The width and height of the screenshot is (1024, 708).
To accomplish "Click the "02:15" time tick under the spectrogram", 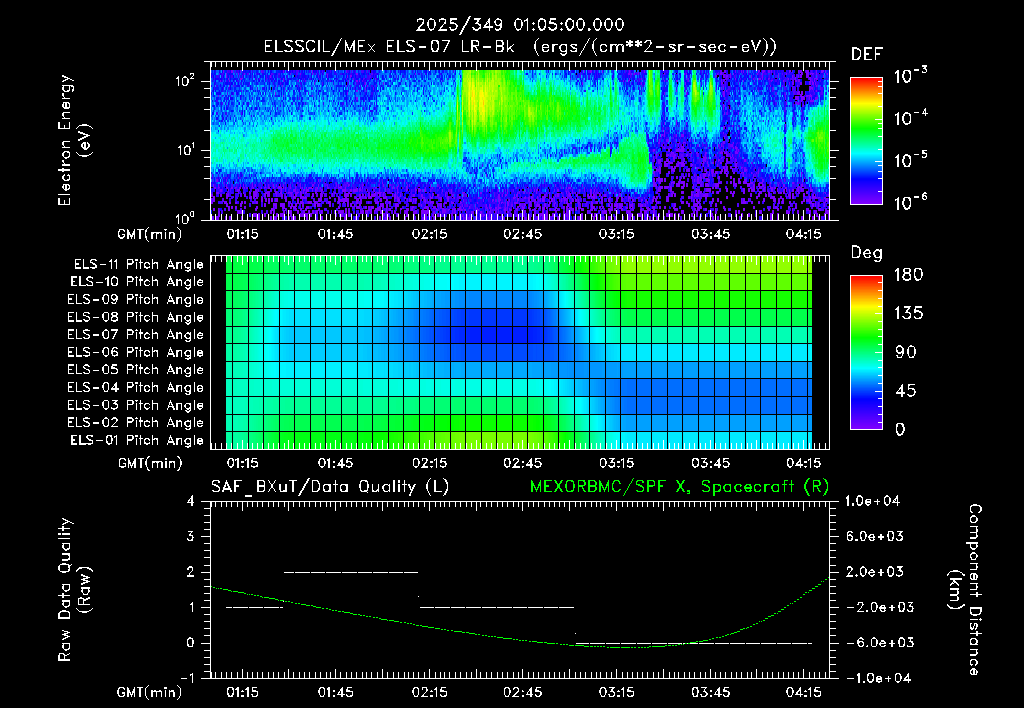I will (429, 234).
